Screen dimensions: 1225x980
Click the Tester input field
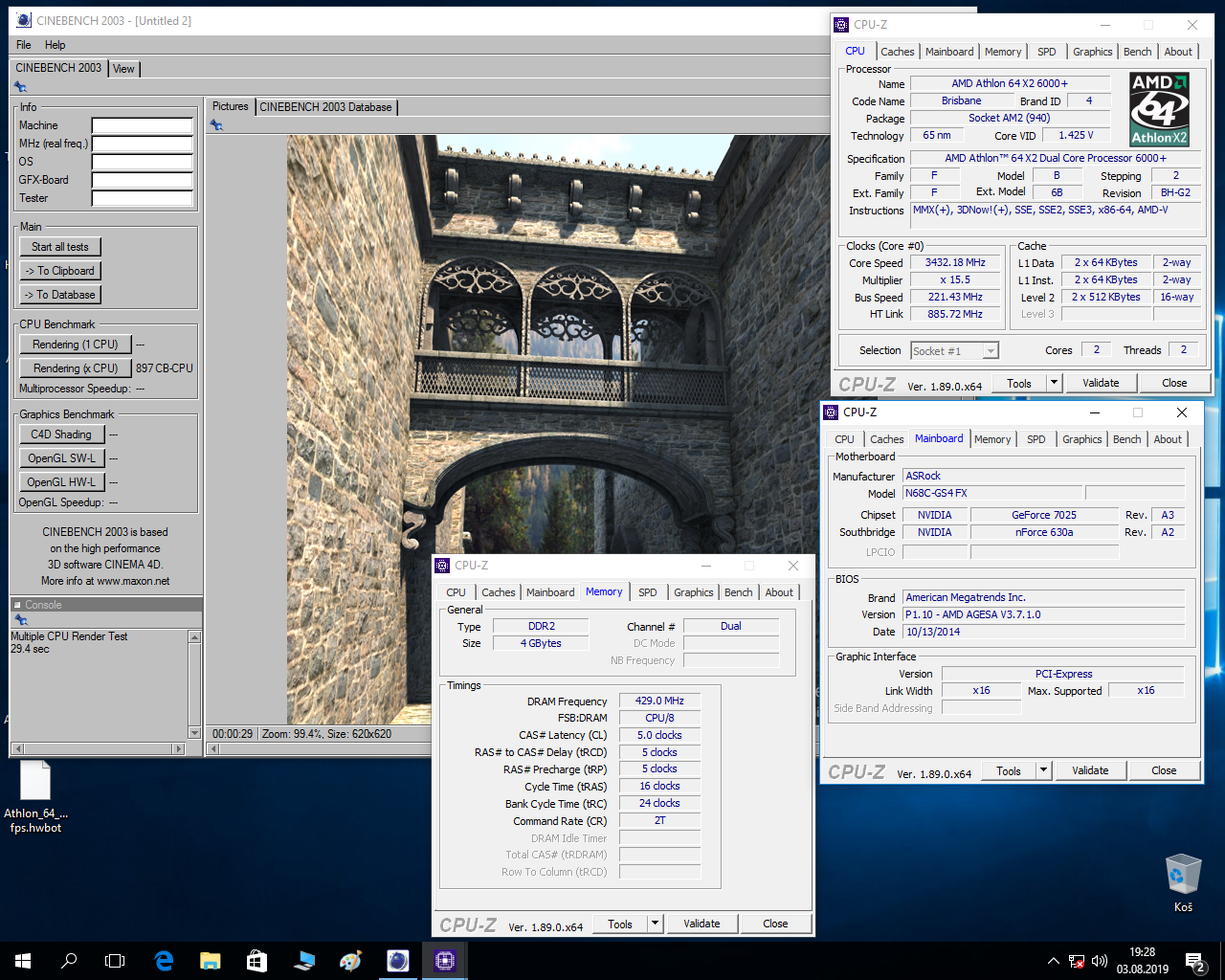coord(143,198)
